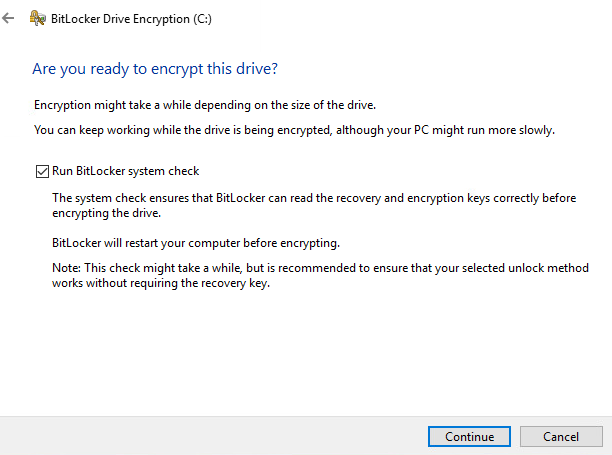The image size is (612, 455).
Task: Click the "You can keep working" sentence
Action: 294,130
